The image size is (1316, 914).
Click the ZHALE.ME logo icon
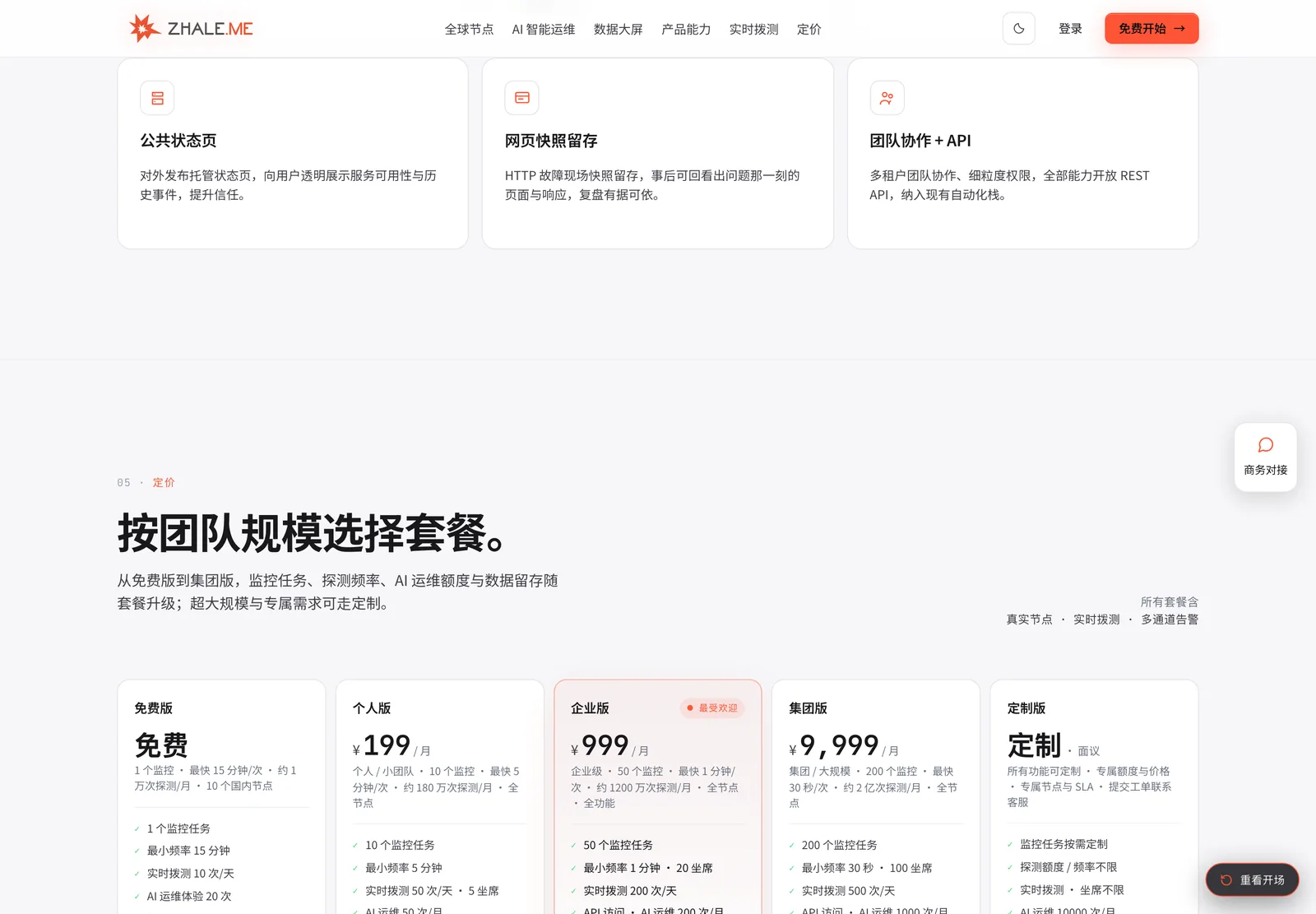144,28
